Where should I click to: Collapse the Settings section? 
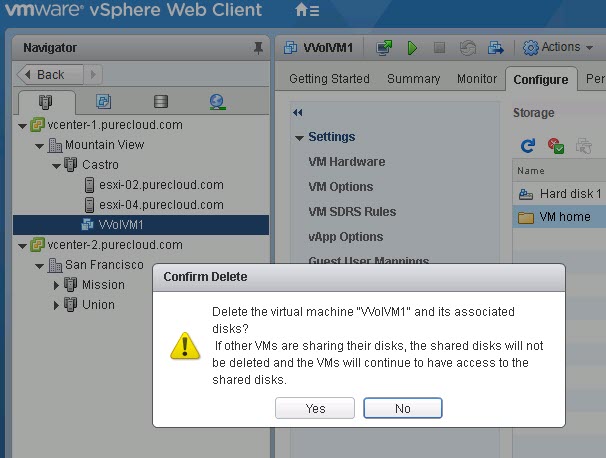[x=299, y=138]
